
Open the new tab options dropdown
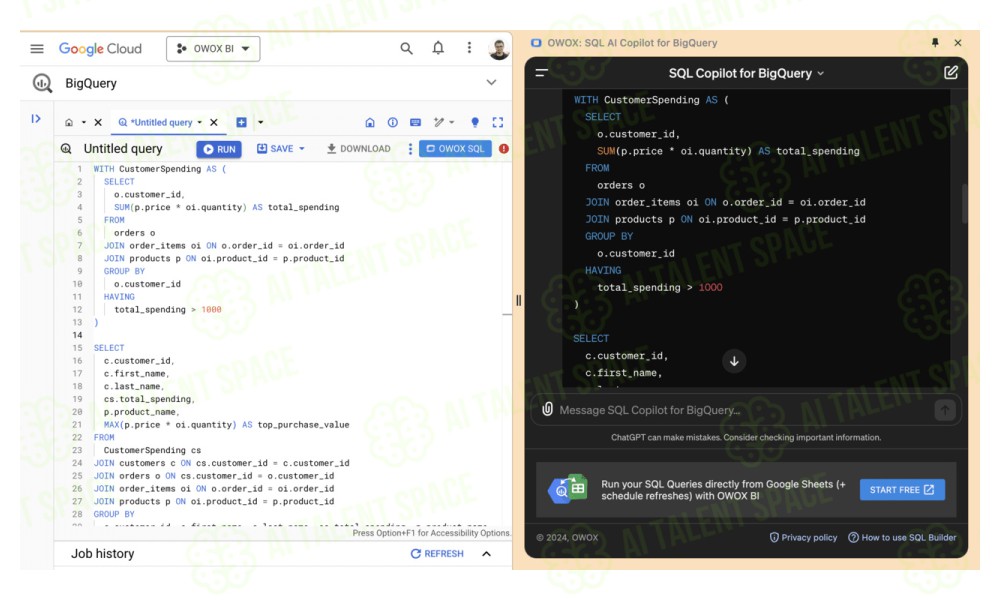pyautogui.click(x=260, y=122)
